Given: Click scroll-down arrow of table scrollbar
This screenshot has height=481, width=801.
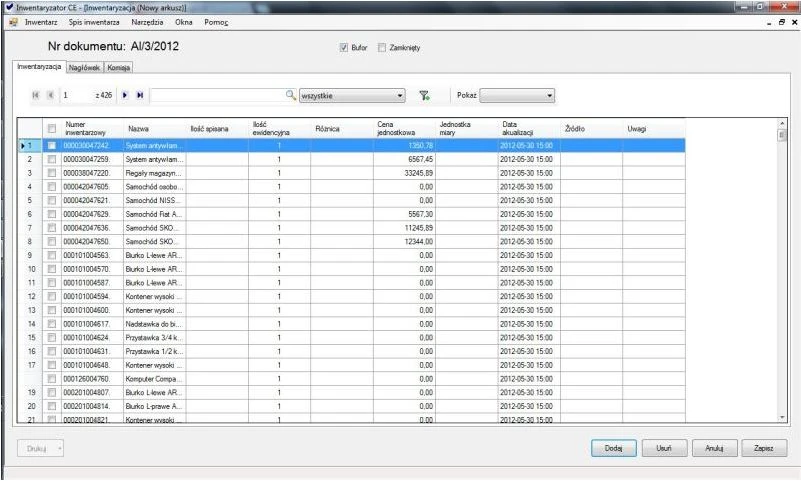Looking at the screenshot, I should [x=782, y=418].
